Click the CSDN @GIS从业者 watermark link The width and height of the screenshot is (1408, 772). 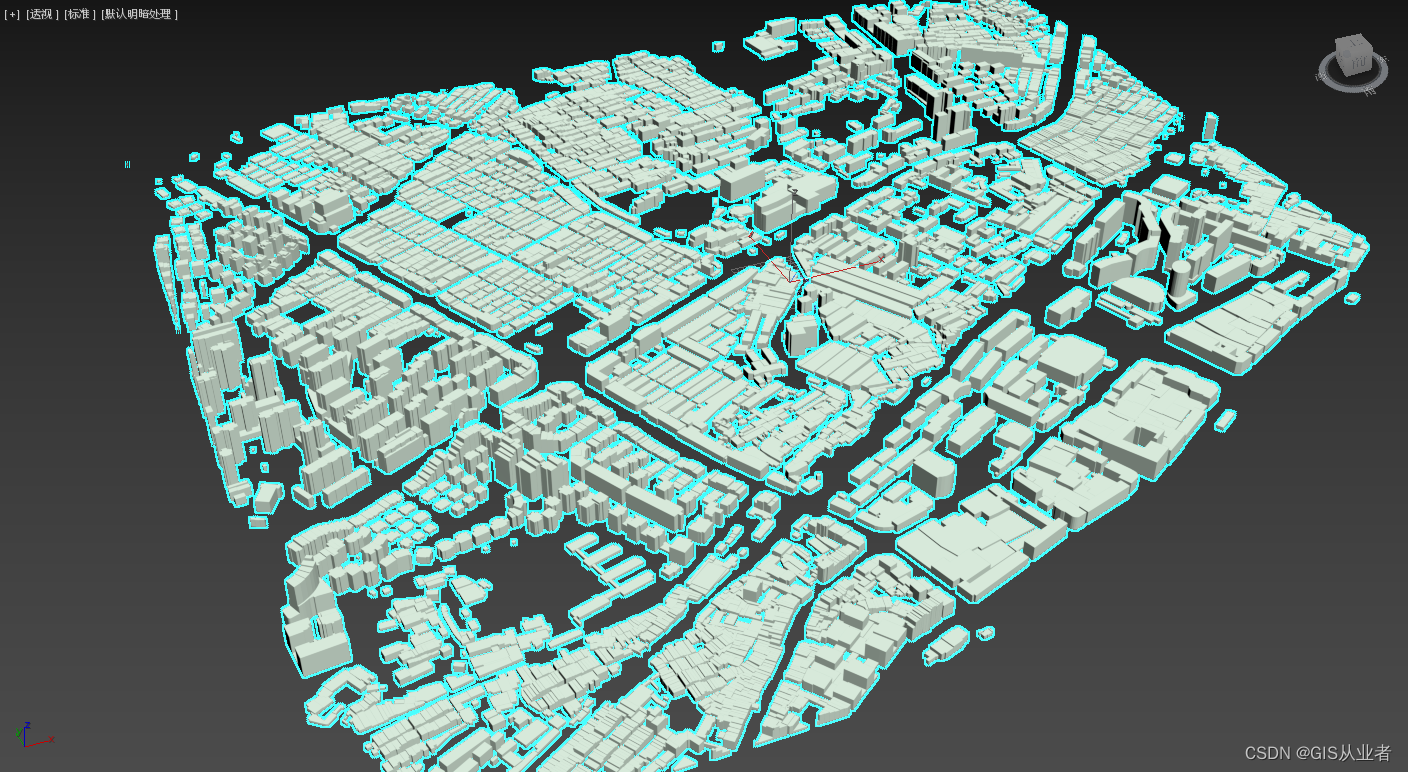pyautogui.click(x=1316, y=753)
